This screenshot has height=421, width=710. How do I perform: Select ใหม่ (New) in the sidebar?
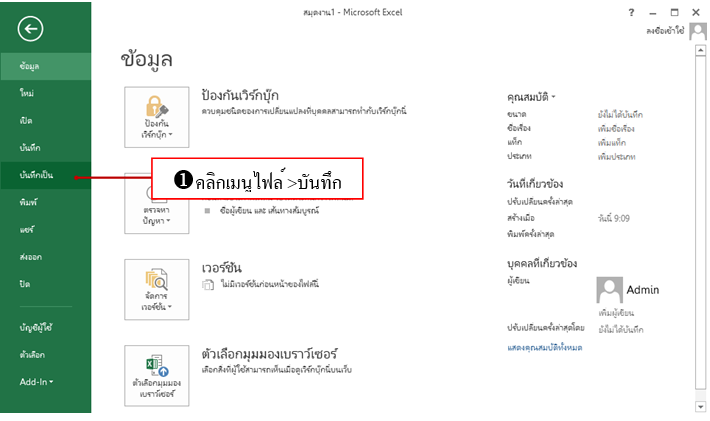45,93
